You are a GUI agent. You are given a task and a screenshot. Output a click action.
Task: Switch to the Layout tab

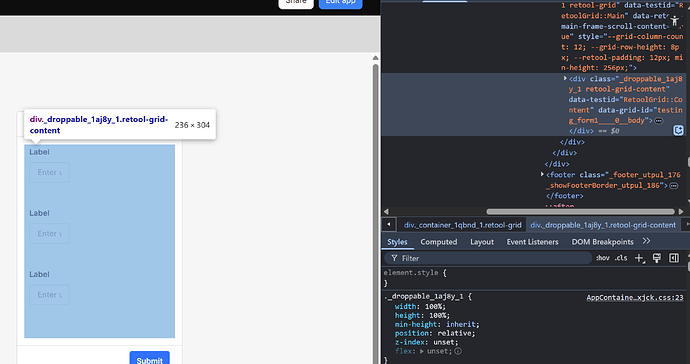482,242
